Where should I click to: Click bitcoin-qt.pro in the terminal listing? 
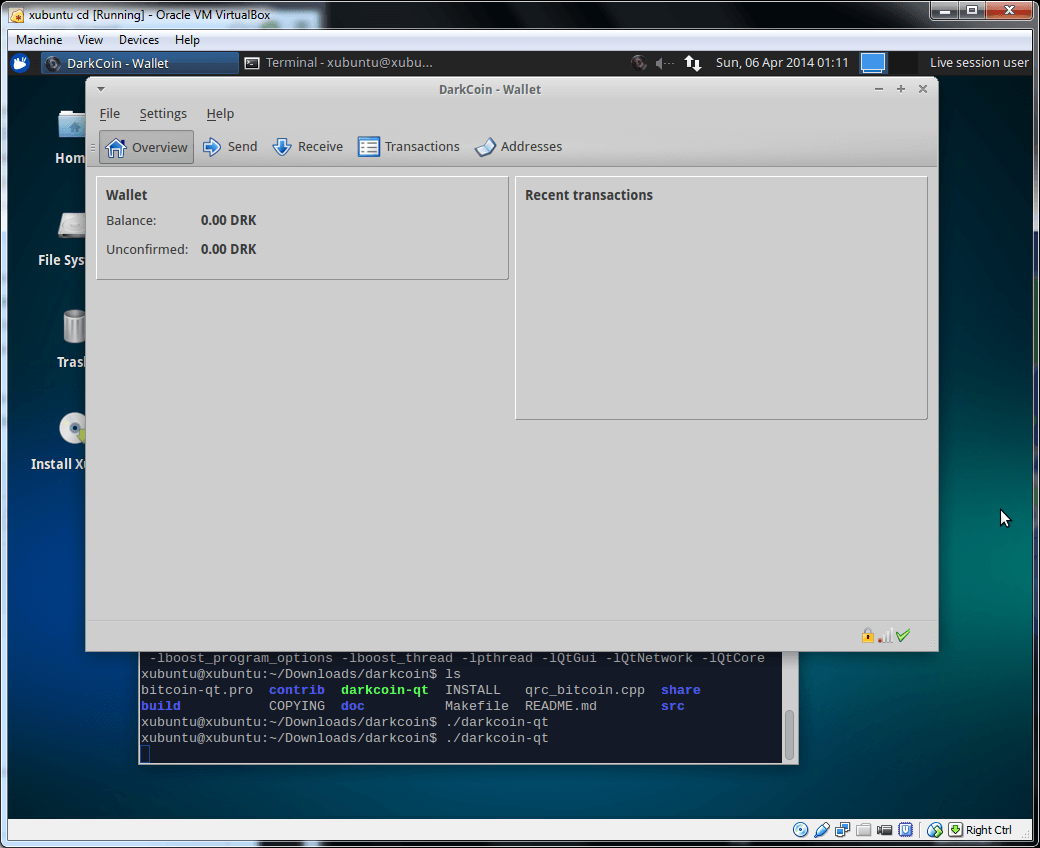coord(197,690)
